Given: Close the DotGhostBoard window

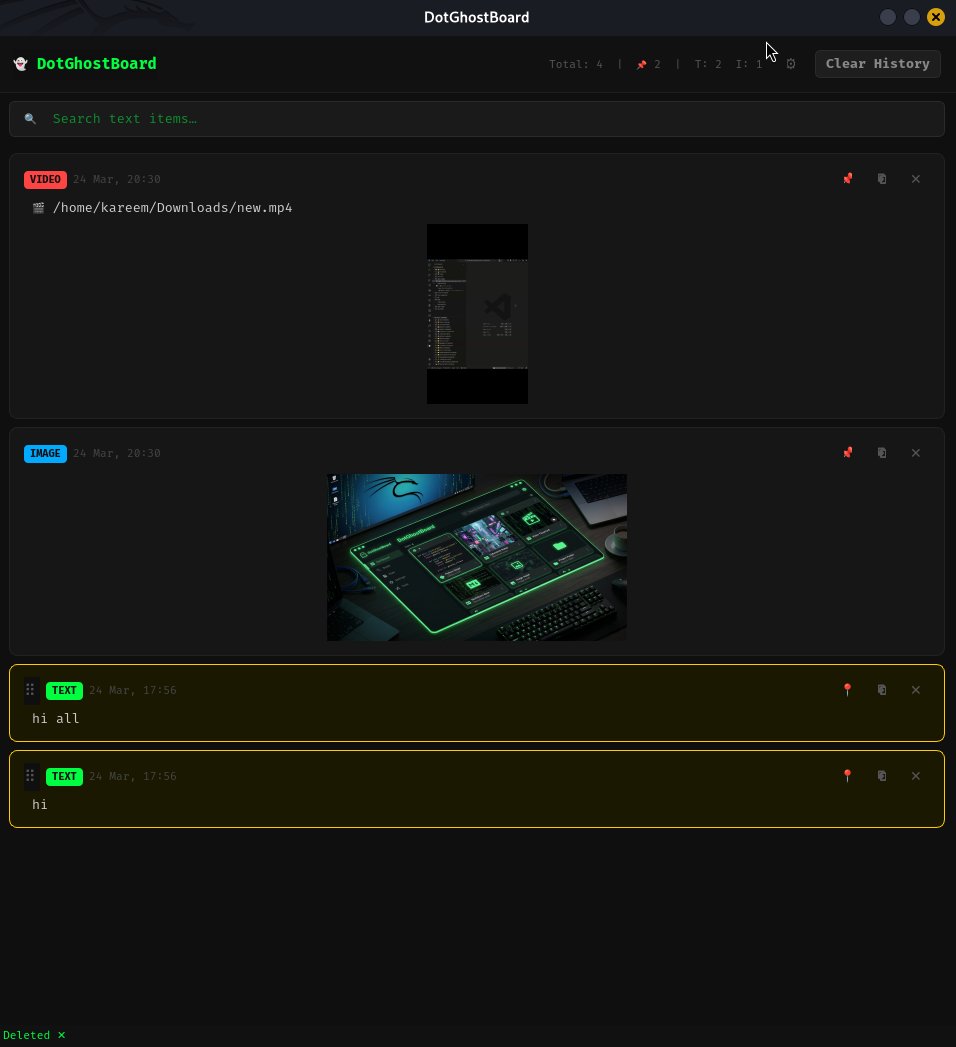Looking at the screenshot, I should pos(936,17).
